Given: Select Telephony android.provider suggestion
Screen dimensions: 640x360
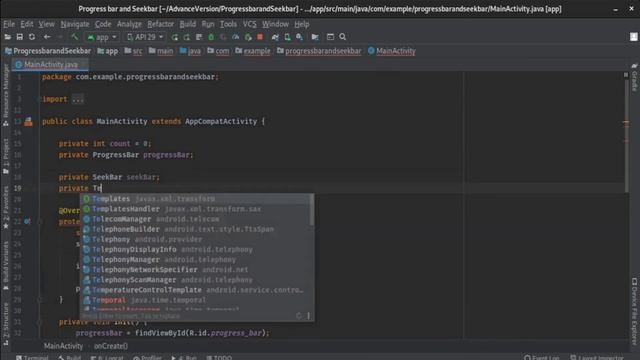Looking at the screenshot, I should pyautogui.click(x=196, y=240).
